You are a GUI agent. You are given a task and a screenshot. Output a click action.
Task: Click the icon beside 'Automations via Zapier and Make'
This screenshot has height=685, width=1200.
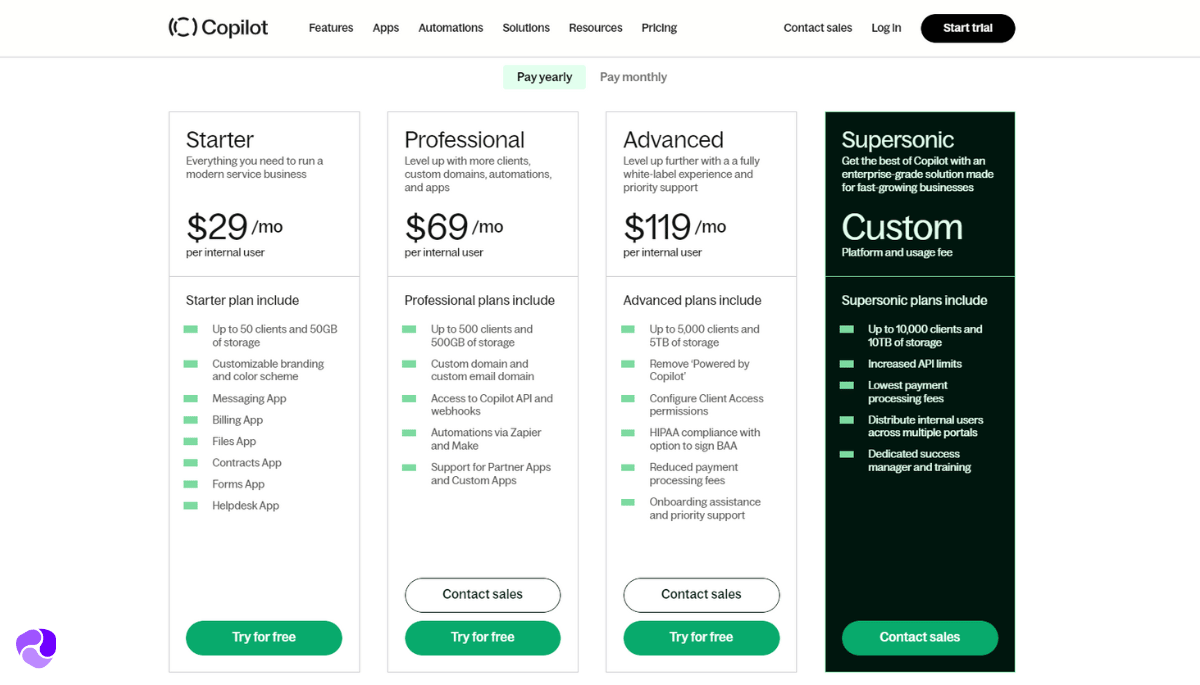[409, 433]
